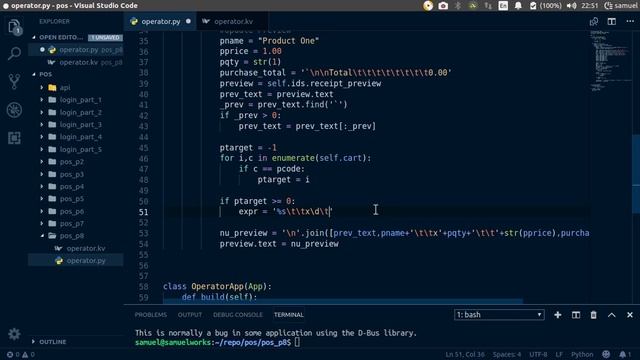Open the Manage settings gear
Image resolution: width=640 pixels, height=360 pixels.
(x=14, y=334)
